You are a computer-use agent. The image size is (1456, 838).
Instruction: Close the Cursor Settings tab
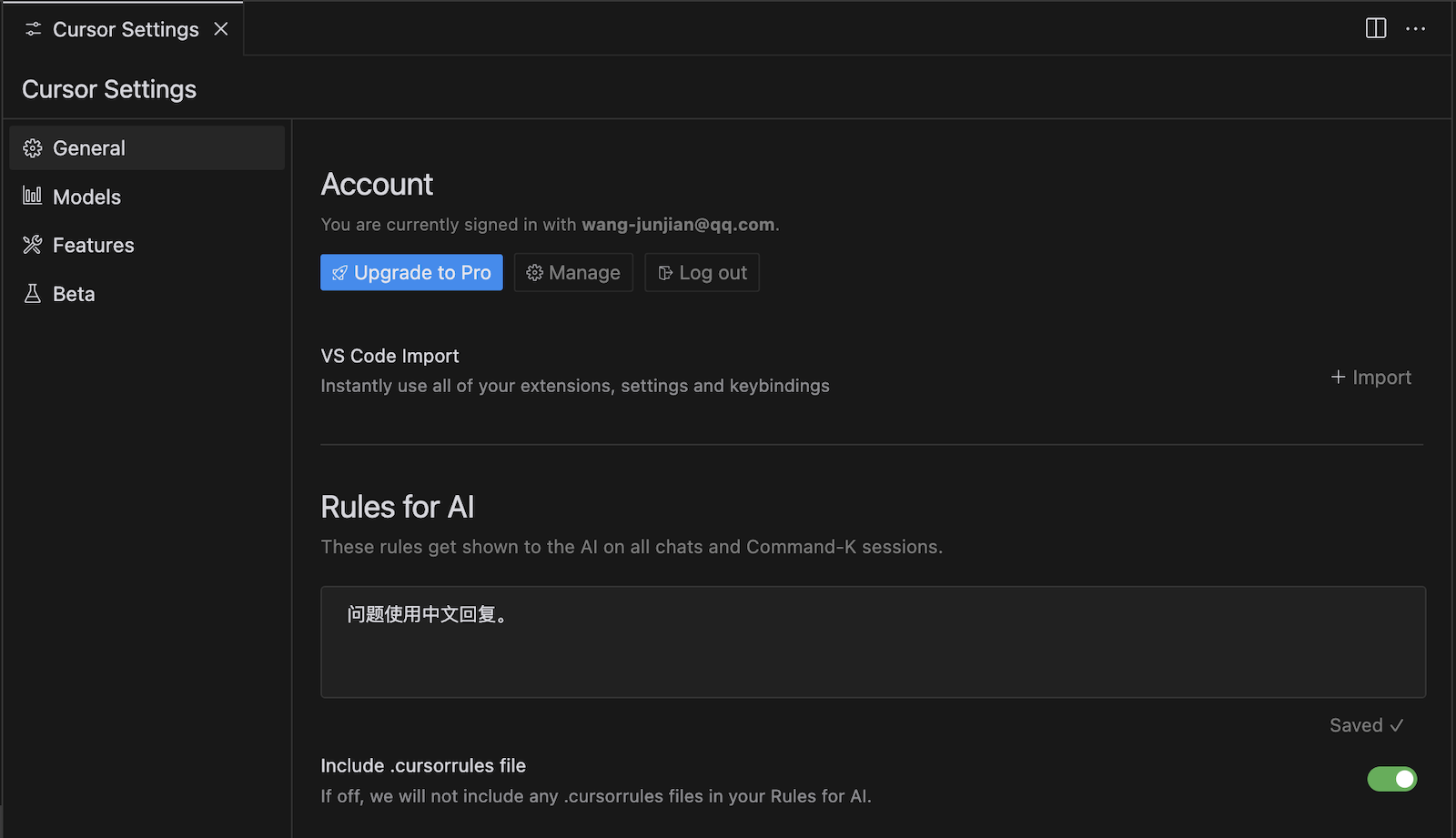(221, 29)
